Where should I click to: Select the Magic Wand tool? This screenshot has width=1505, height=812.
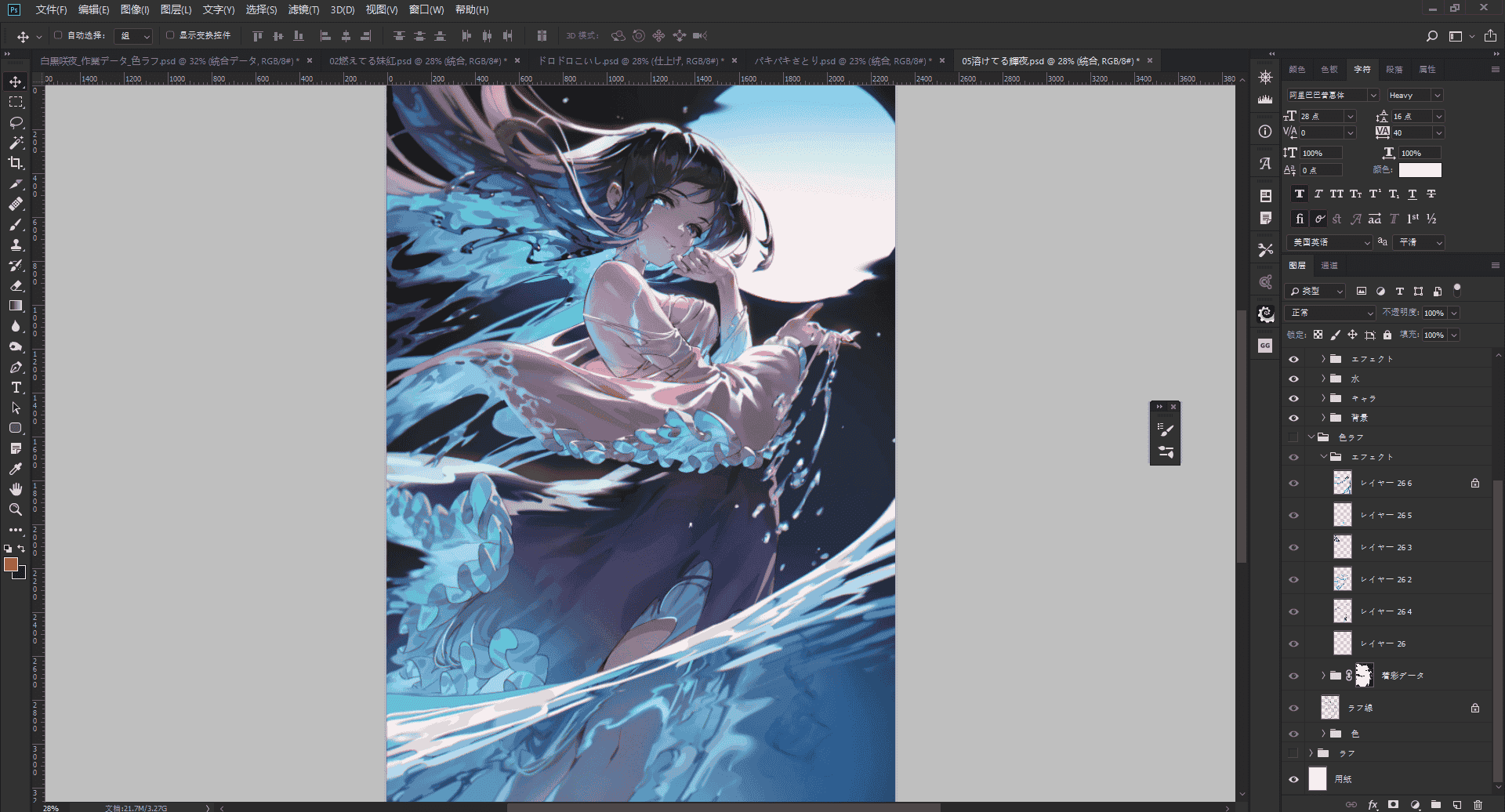(x=16, y=143)
